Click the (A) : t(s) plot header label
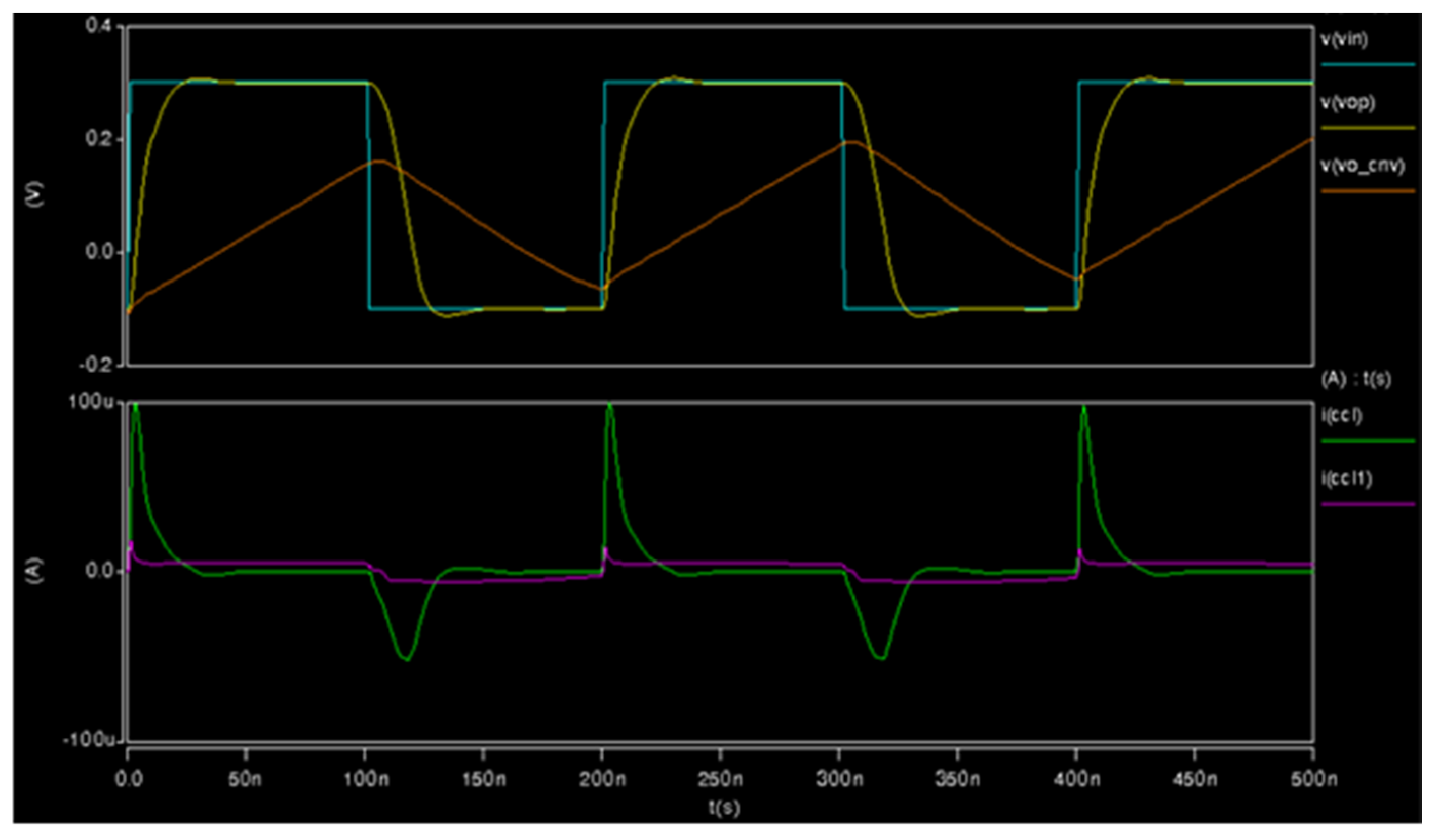1439x840 pixels. pyautogui.click(x=1356, y=379)
